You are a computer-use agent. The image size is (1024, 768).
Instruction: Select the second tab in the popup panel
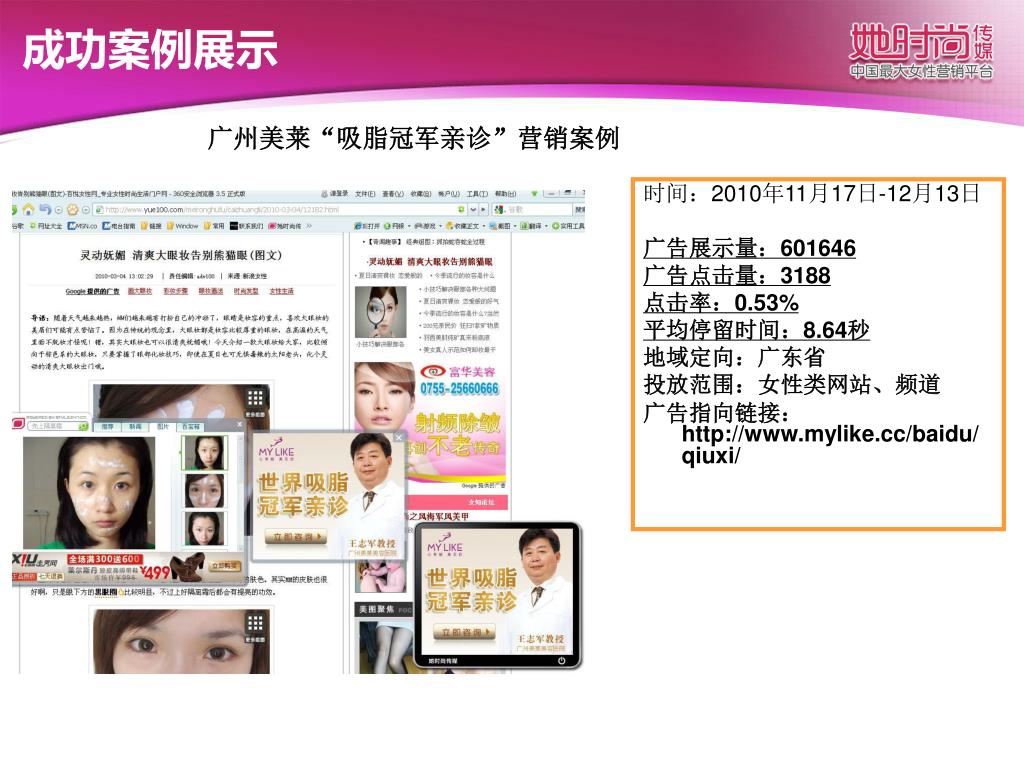135,426
